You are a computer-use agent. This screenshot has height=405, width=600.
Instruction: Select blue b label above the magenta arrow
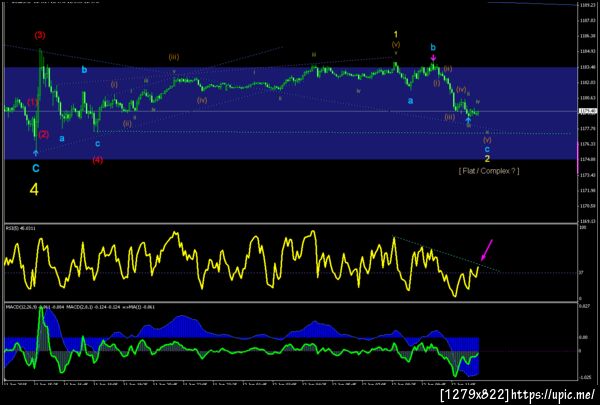pos(433,47)
